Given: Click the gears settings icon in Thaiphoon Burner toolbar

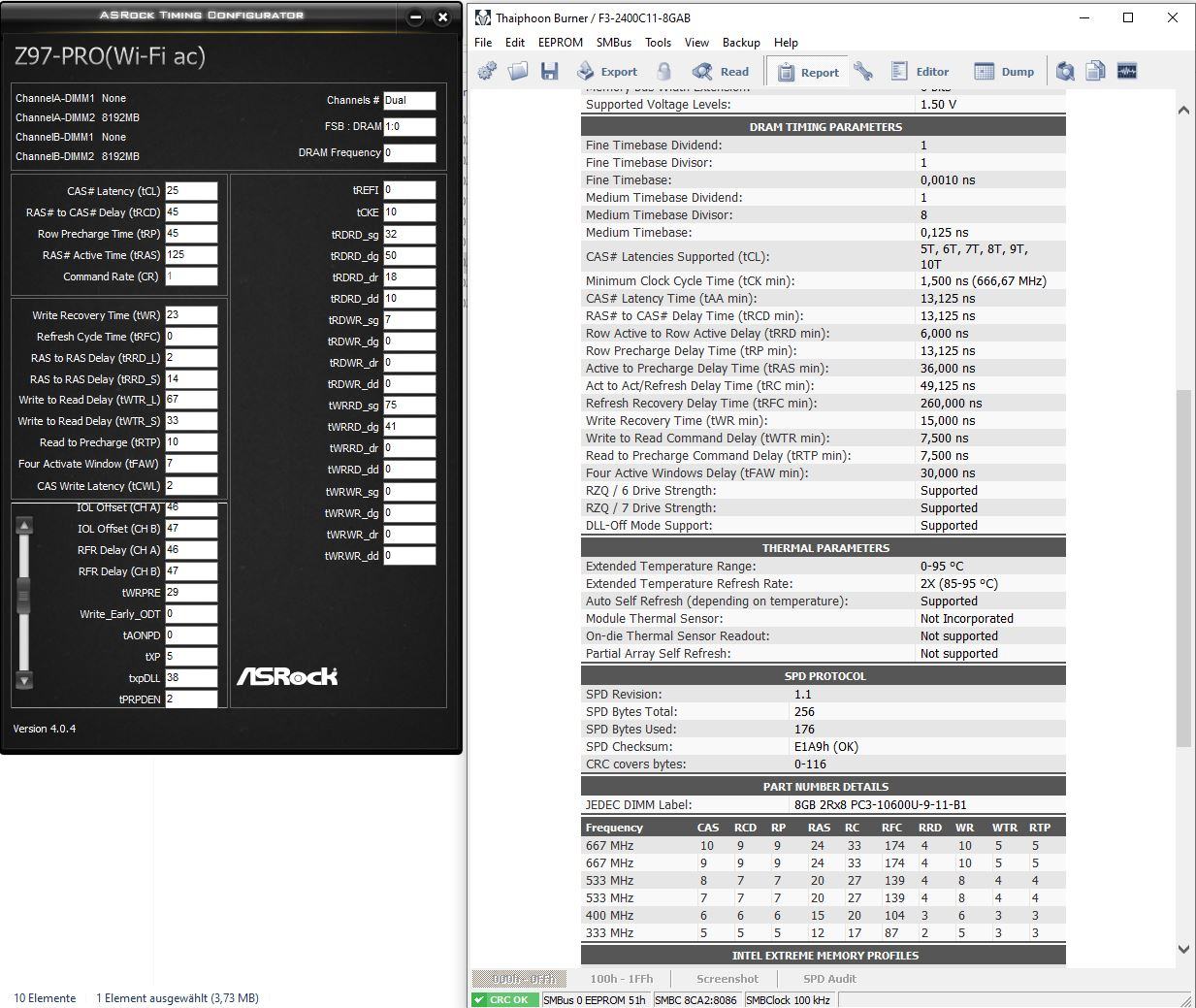Looking at the screenshot, I should click(x=487, y=71).
